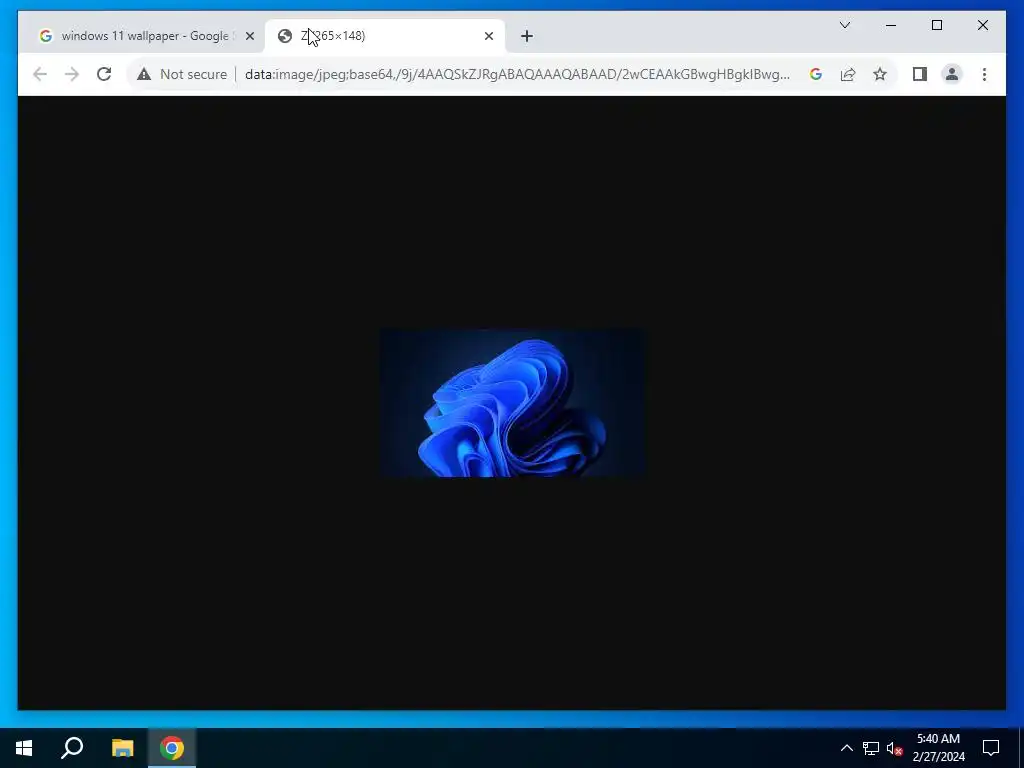Screen dimensions: 1024x768
Task: Close the image data tab
Action: (x=488, y=37)
